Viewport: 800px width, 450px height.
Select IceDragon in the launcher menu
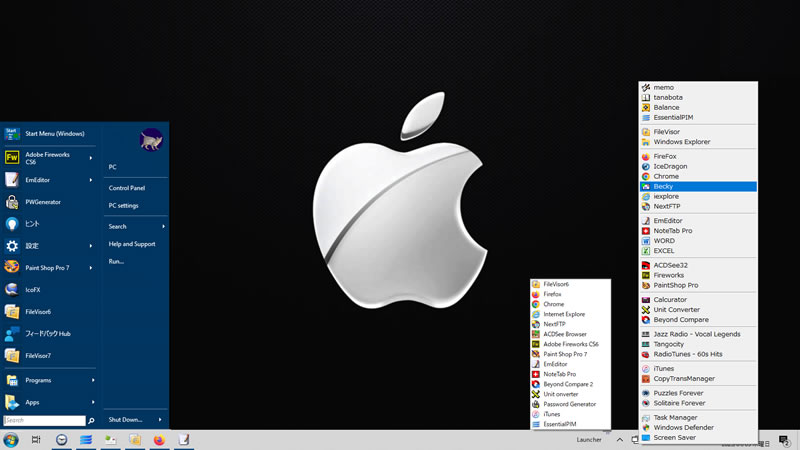(x=698, y=166)
